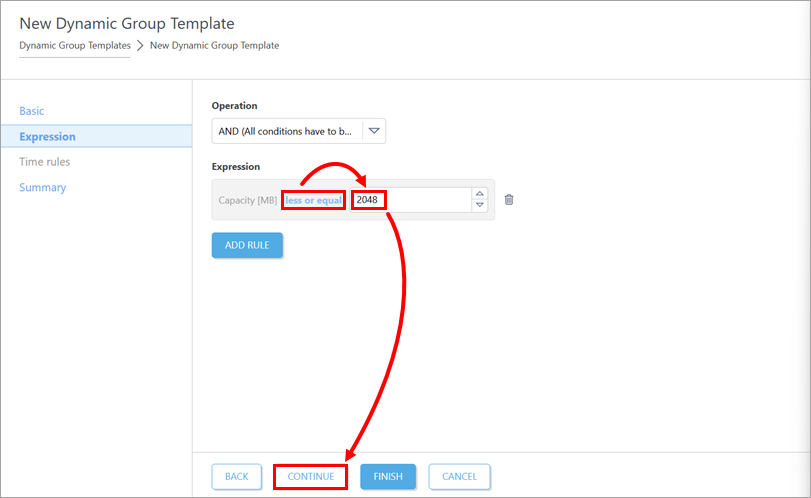Viewport: 811px width, 498px height.
Task: Return to Dynamic Group Templates breadcrumb
Action: tap(74, 45)
